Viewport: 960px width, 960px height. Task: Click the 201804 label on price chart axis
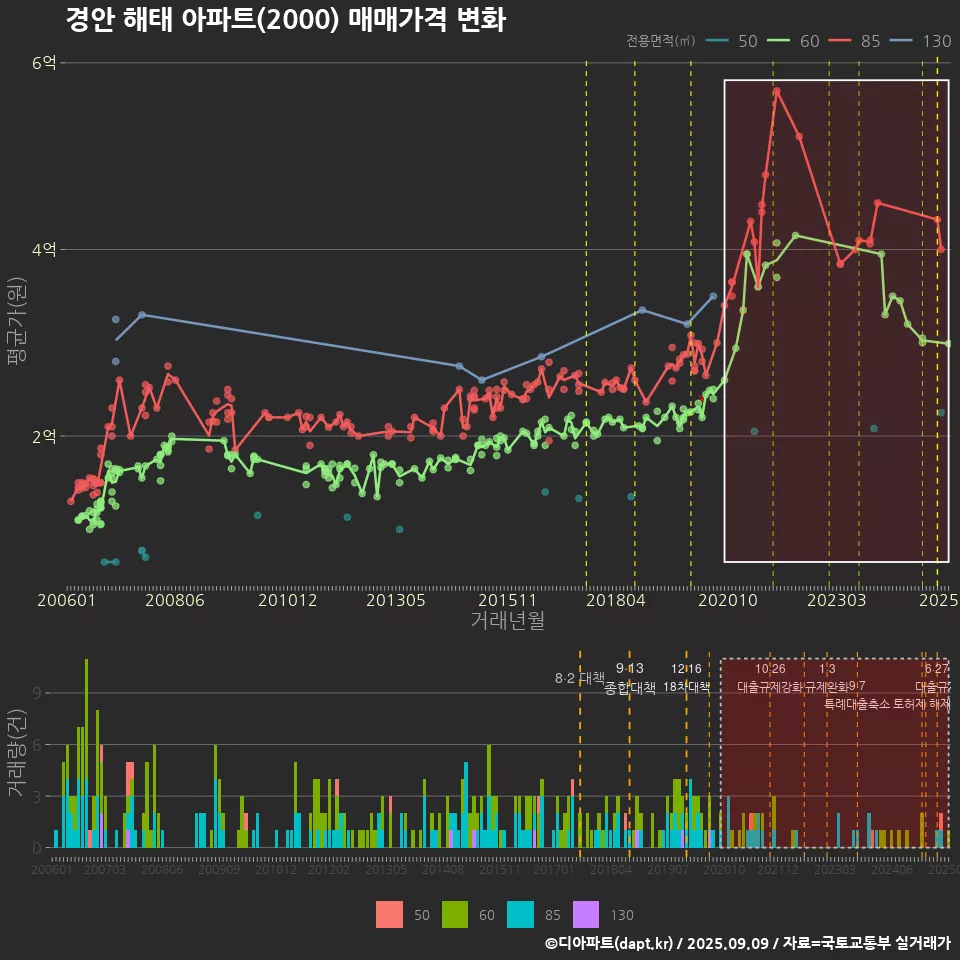(x=616, y=600)
